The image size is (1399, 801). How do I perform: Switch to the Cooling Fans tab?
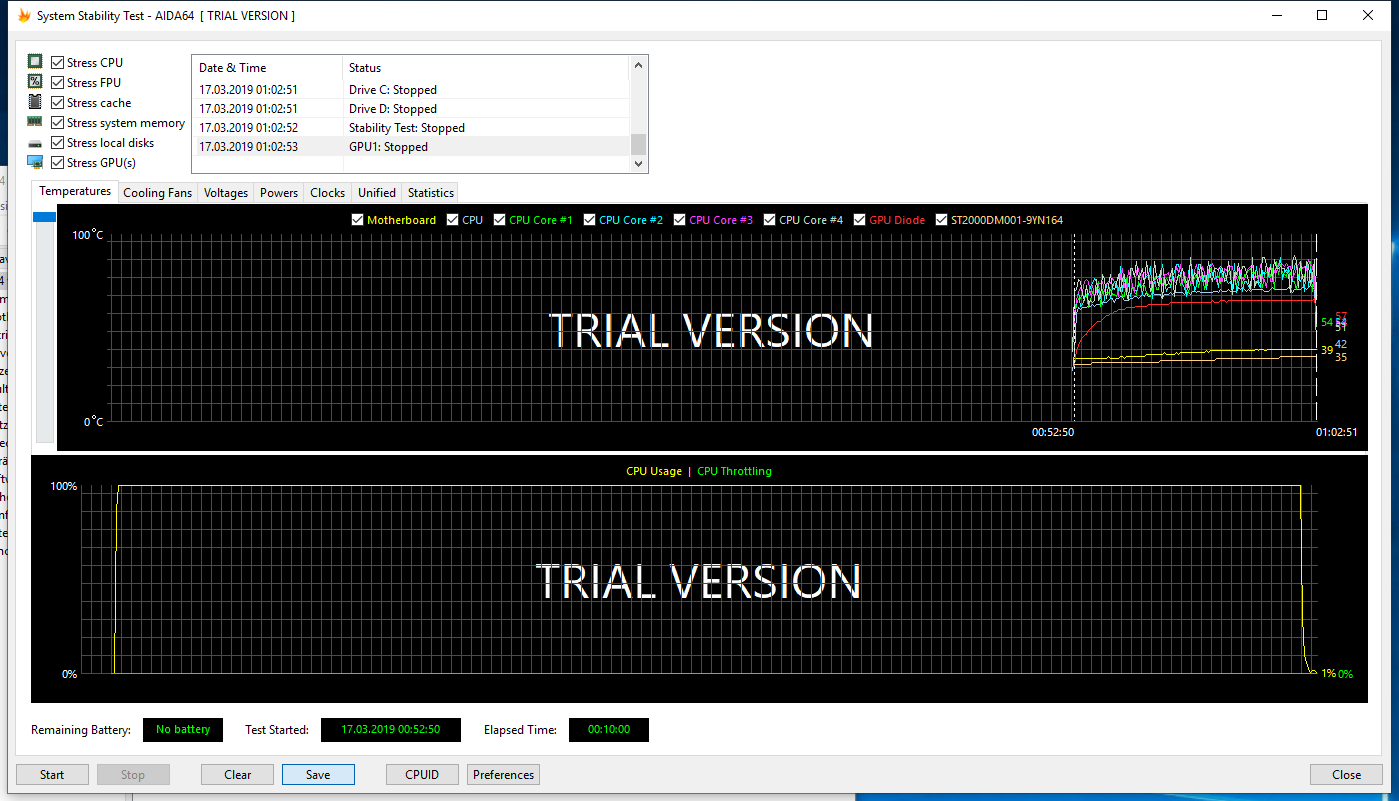[x=157, y=193]
